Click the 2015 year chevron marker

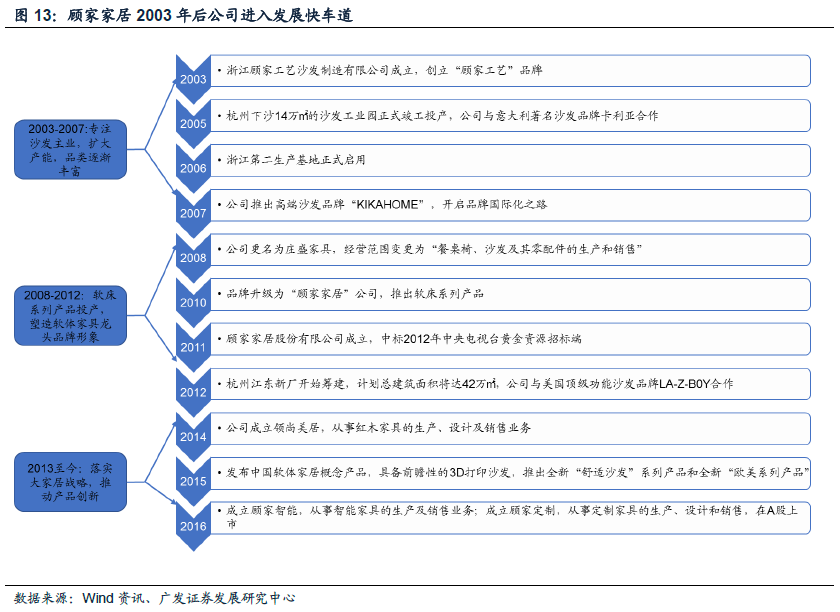pyautogui.click(x=193, y=481)
